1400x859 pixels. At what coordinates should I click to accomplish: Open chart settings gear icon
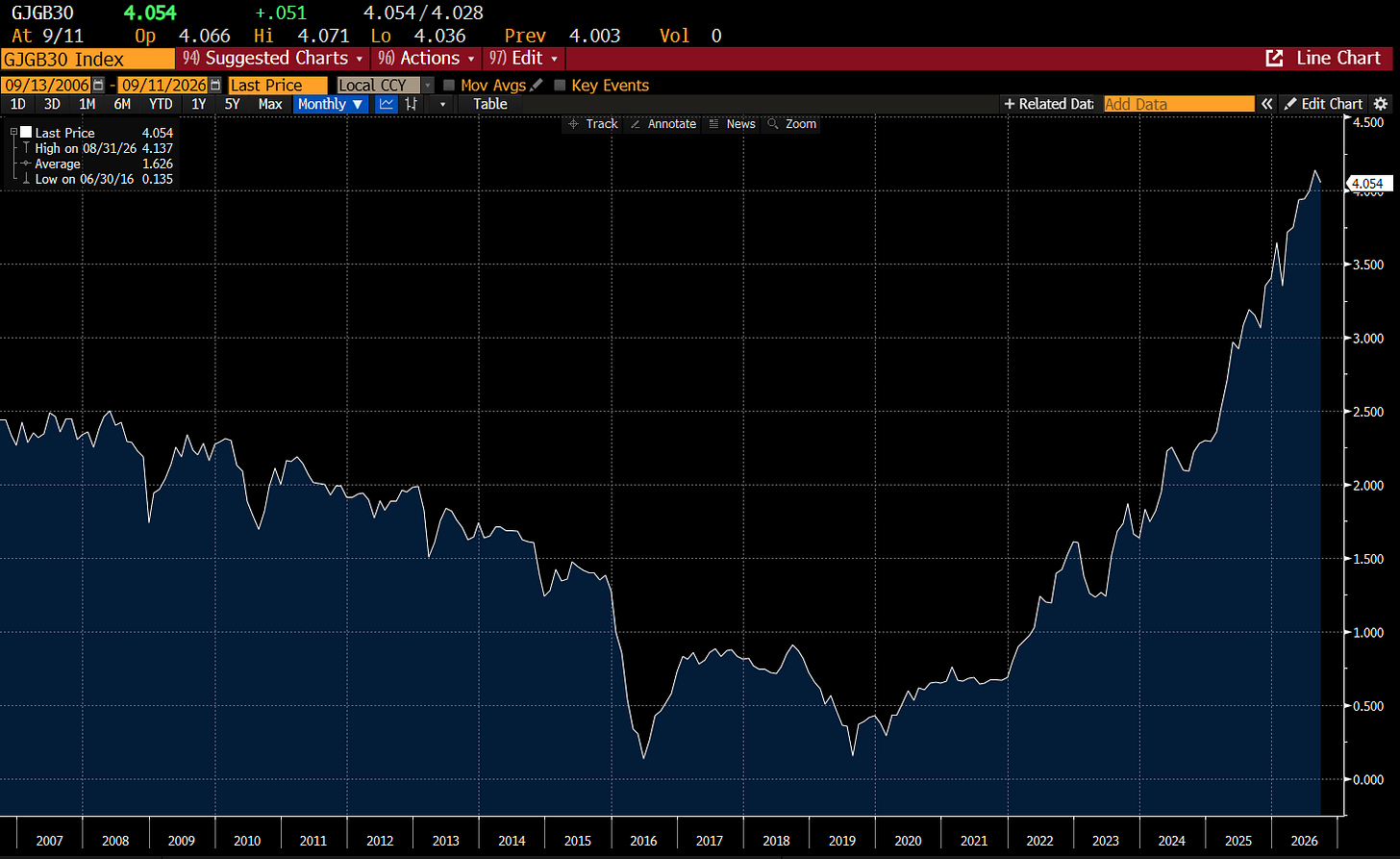coord(1381,104)
